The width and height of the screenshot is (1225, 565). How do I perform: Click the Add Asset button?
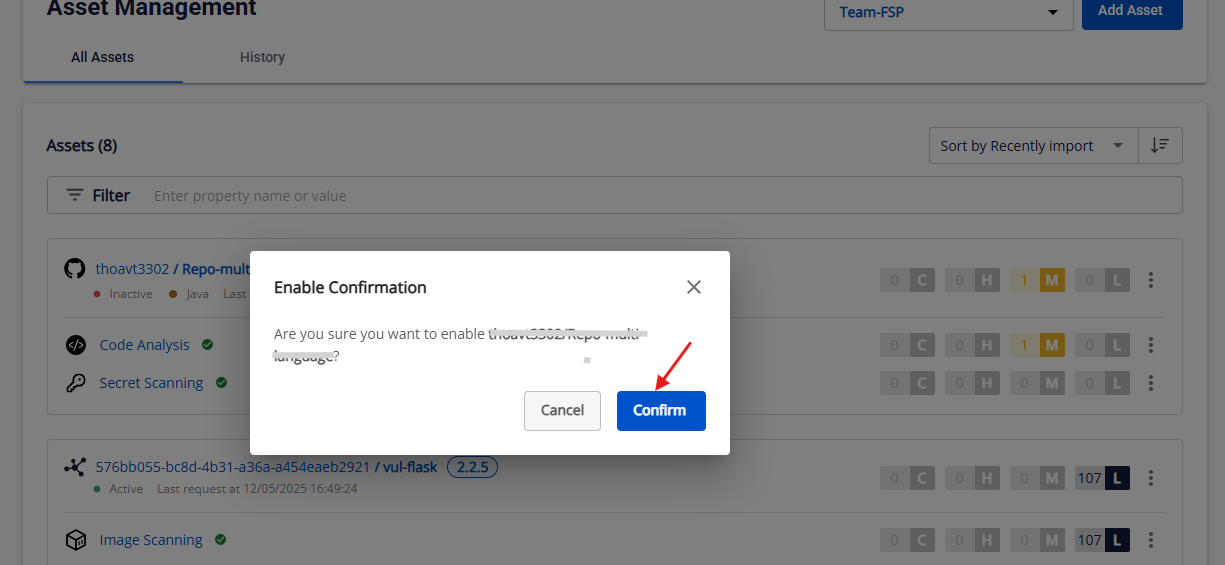1132,12
